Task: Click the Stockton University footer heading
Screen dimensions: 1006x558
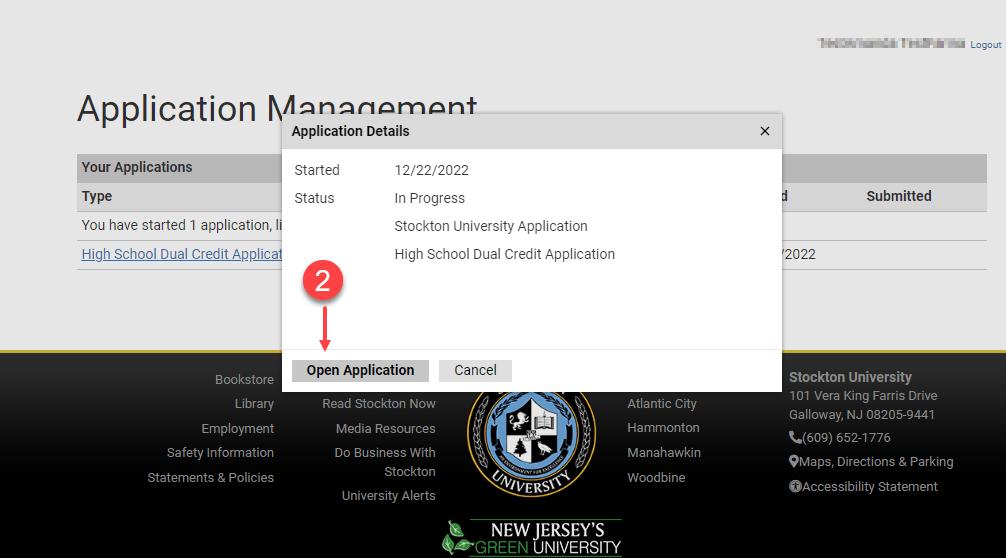Action: [850, 377]
